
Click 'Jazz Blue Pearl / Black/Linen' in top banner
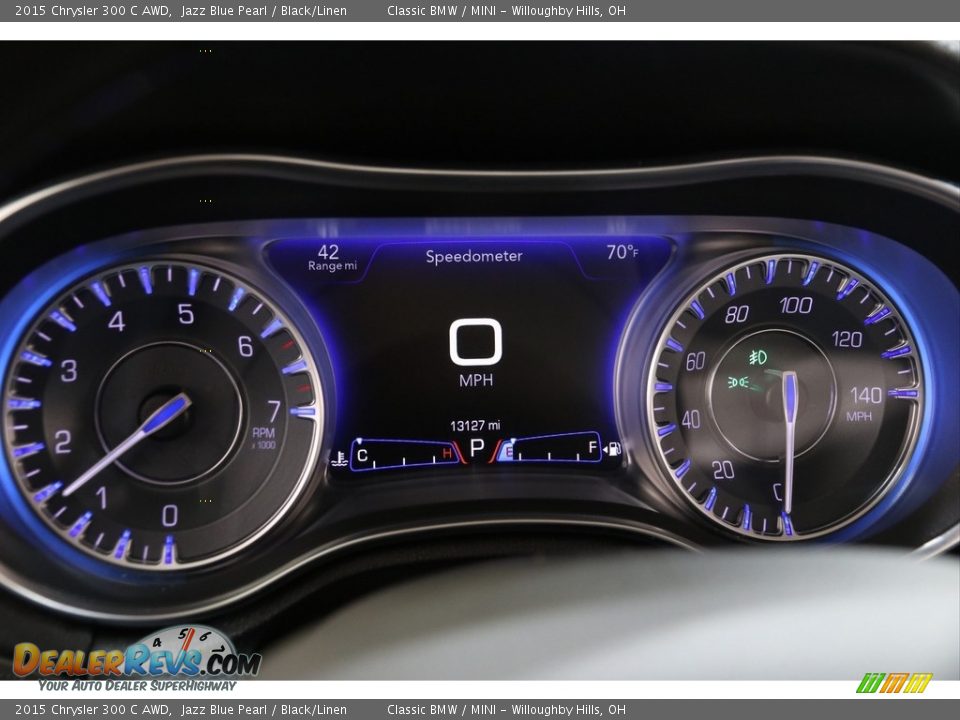[x=264, y=10]
